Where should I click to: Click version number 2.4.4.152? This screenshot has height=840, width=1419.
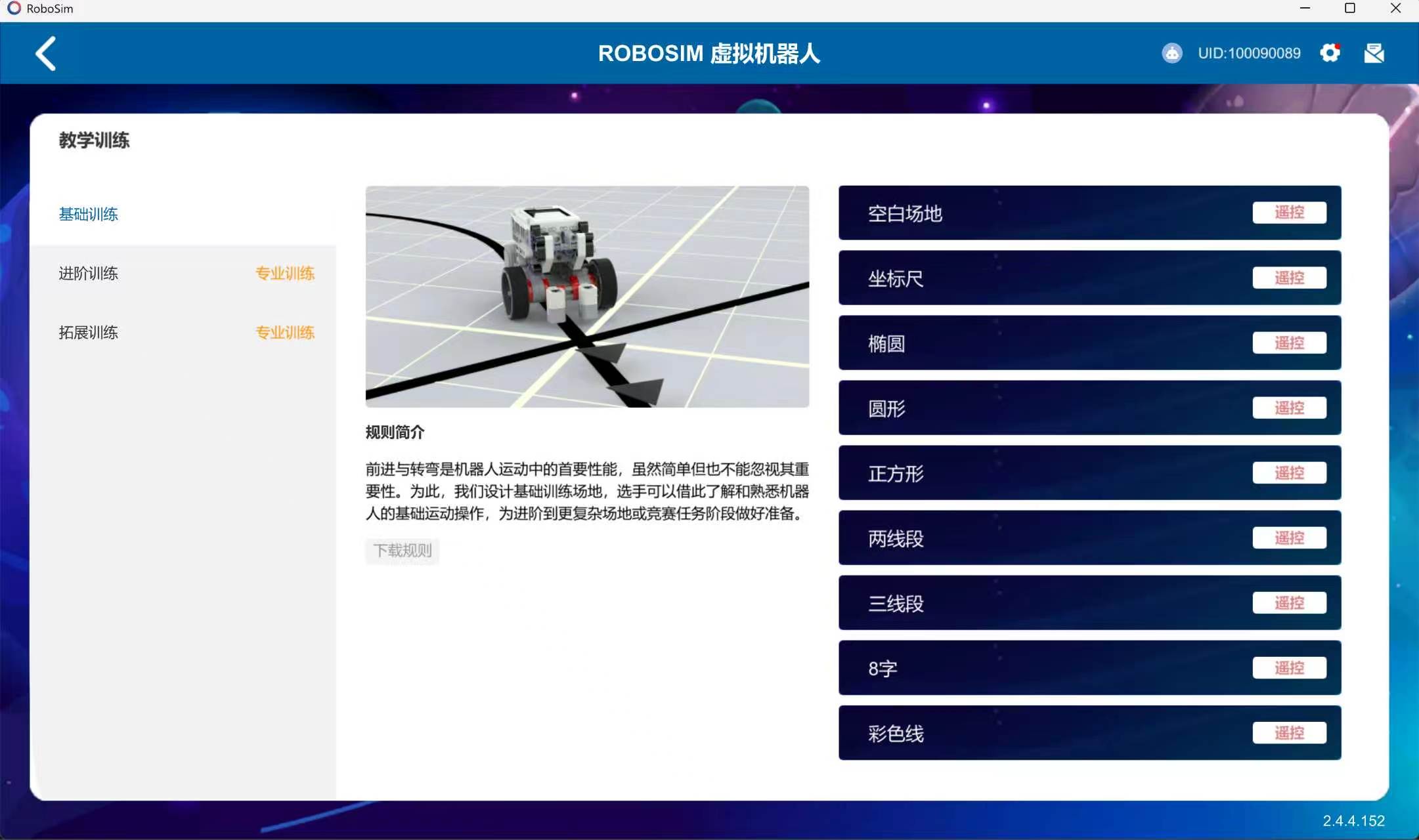click(x=1353, y=820)
